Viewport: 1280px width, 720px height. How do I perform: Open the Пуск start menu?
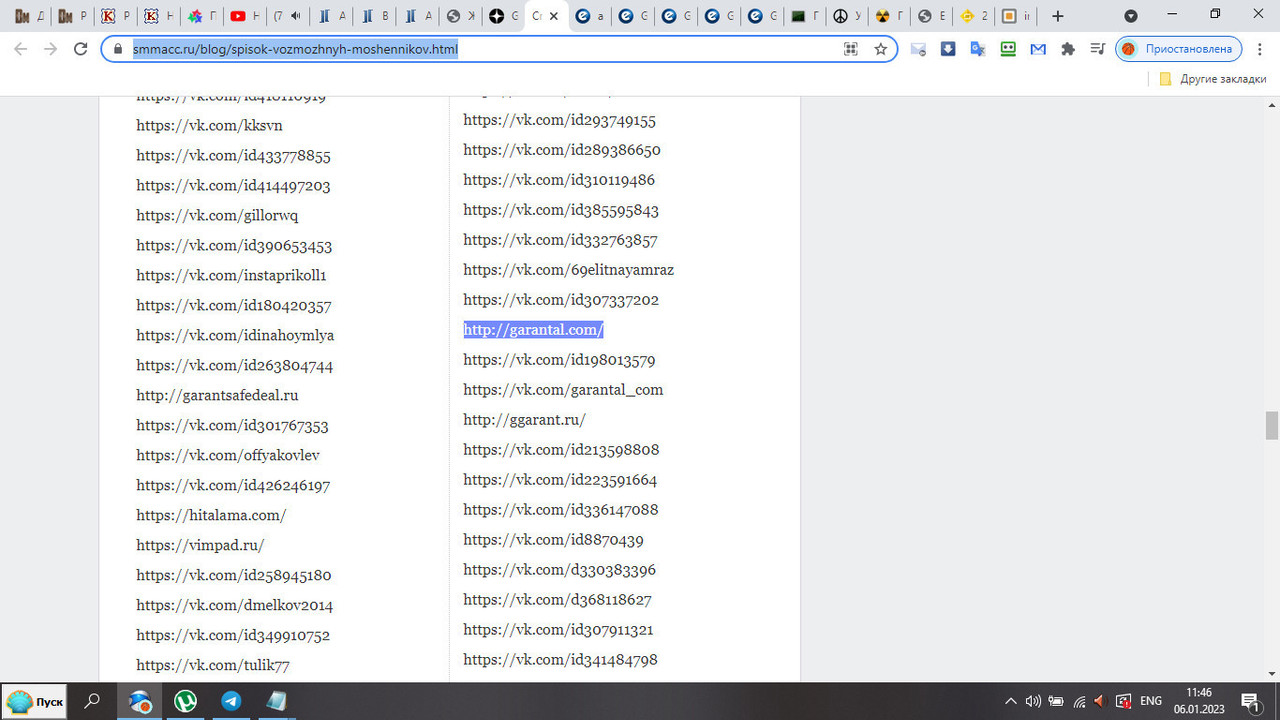[x=35, y=702]
